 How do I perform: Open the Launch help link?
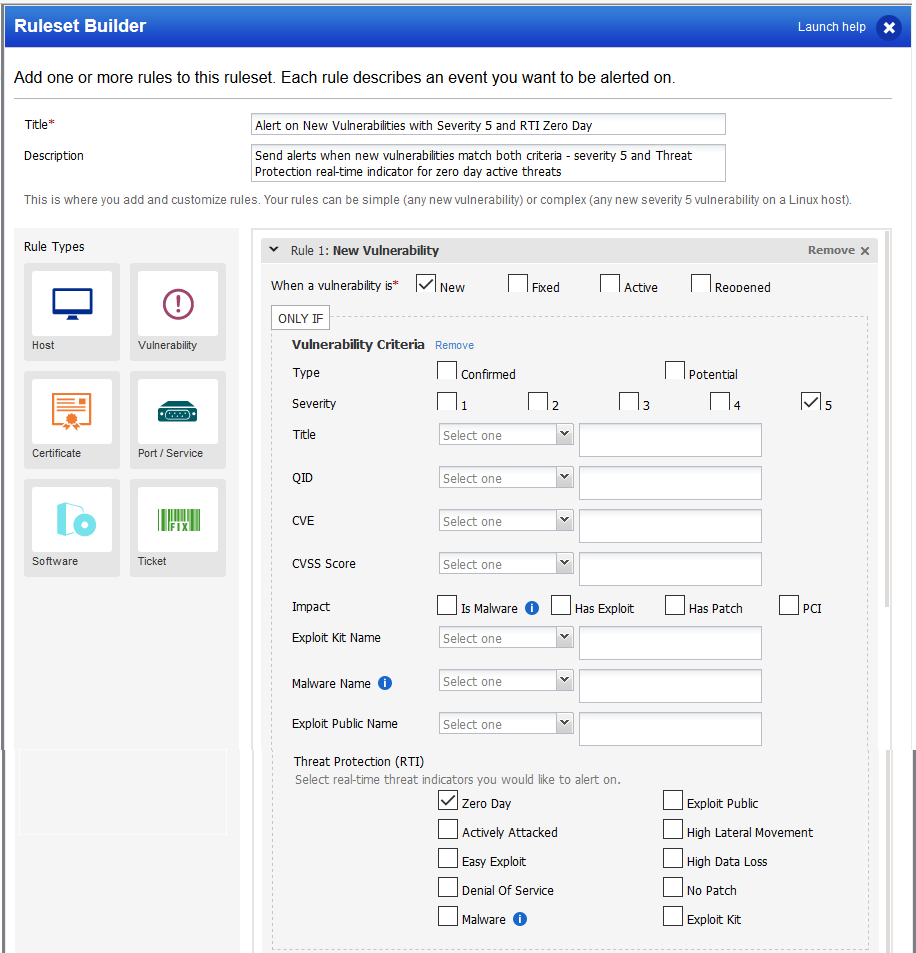[832, 27]
